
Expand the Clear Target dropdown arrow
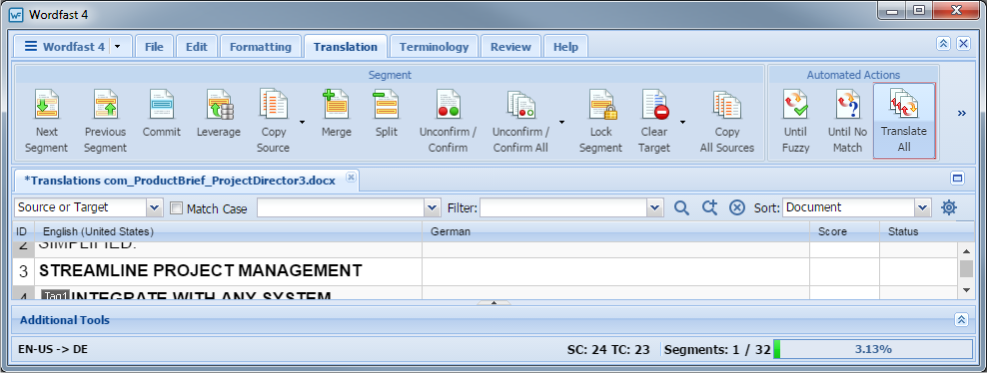(682, 121)
